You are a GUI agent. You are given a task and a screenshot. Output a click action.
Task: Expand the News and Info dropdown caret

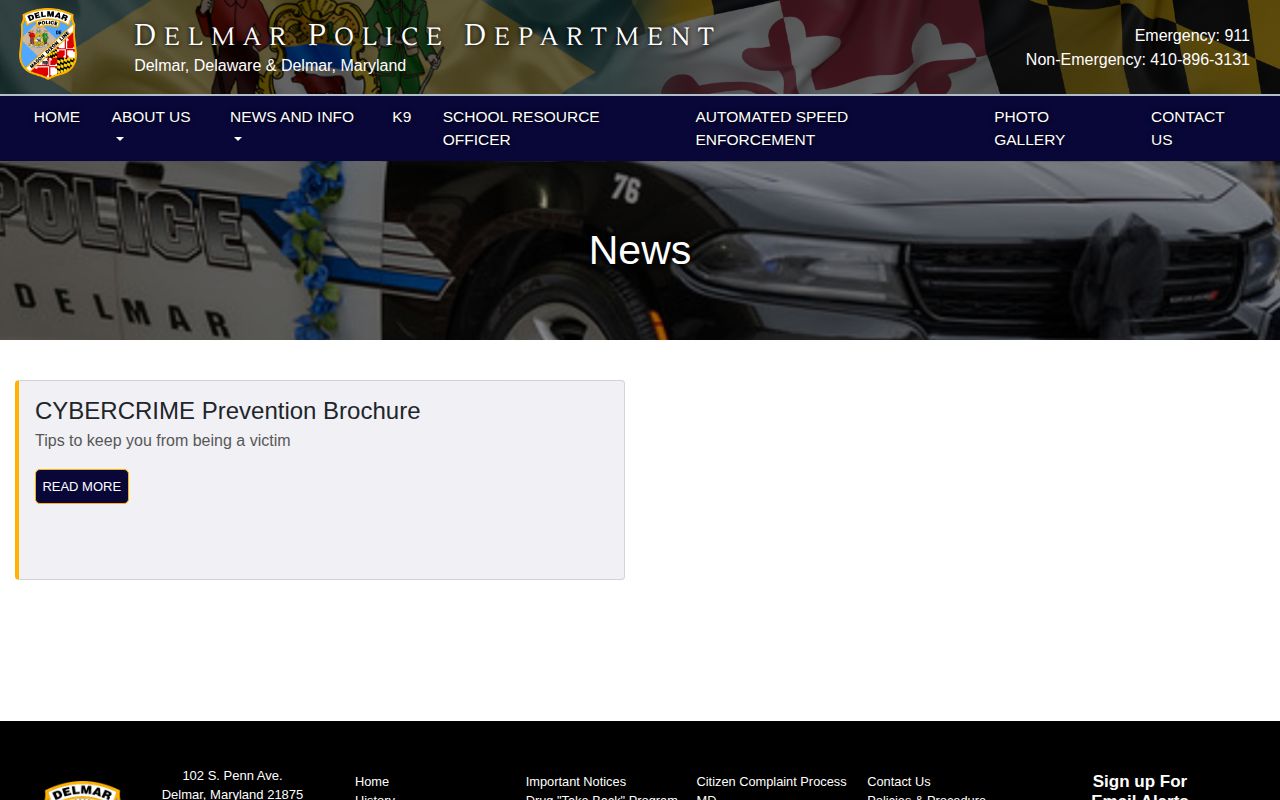(238, 140)
